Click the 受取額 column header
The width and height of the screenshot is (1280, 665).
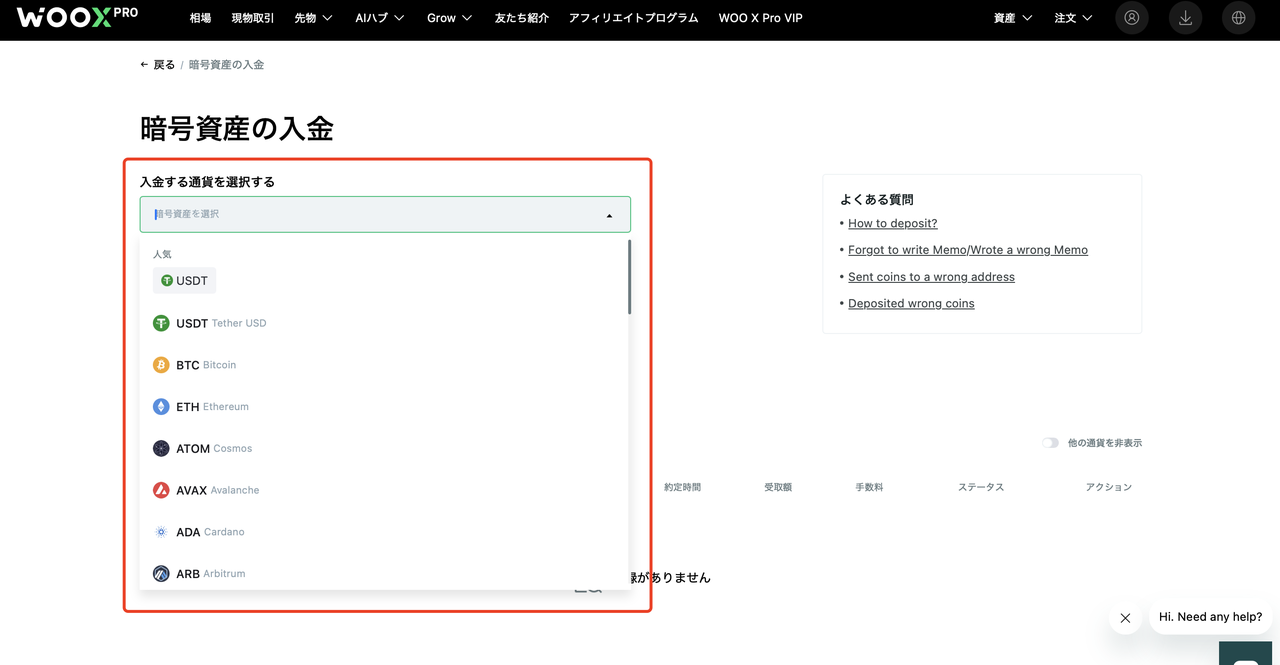tap(778, 487)
